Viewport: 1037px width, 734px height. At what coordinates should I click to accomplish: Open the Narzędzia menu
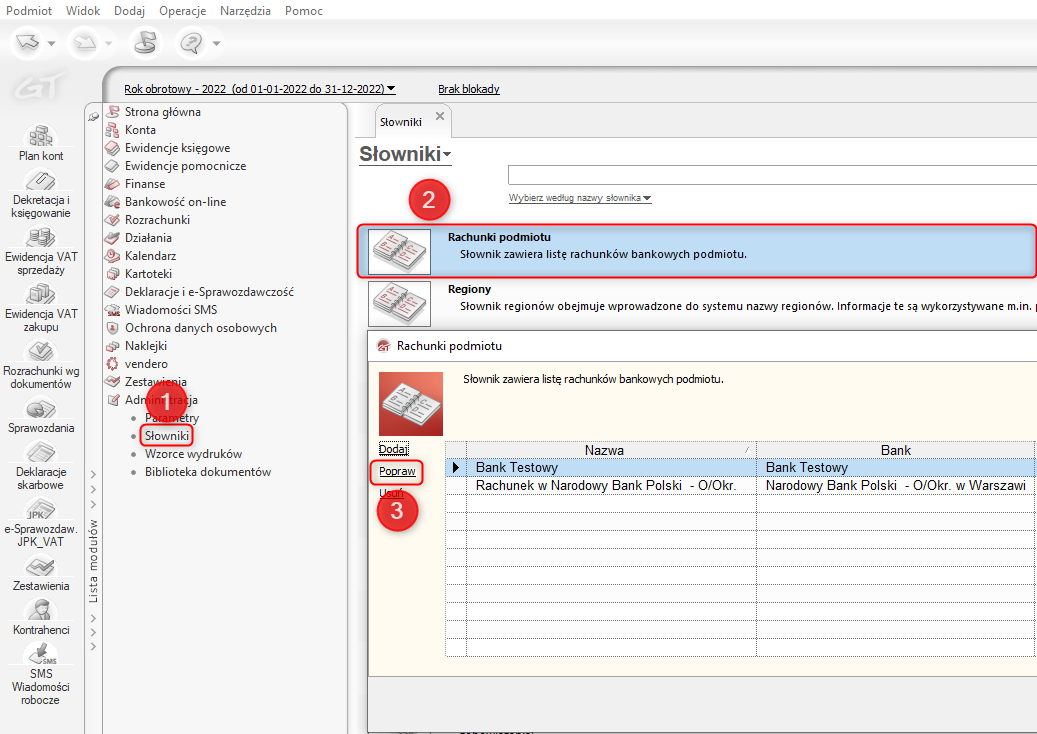click(x=245, y=10)
